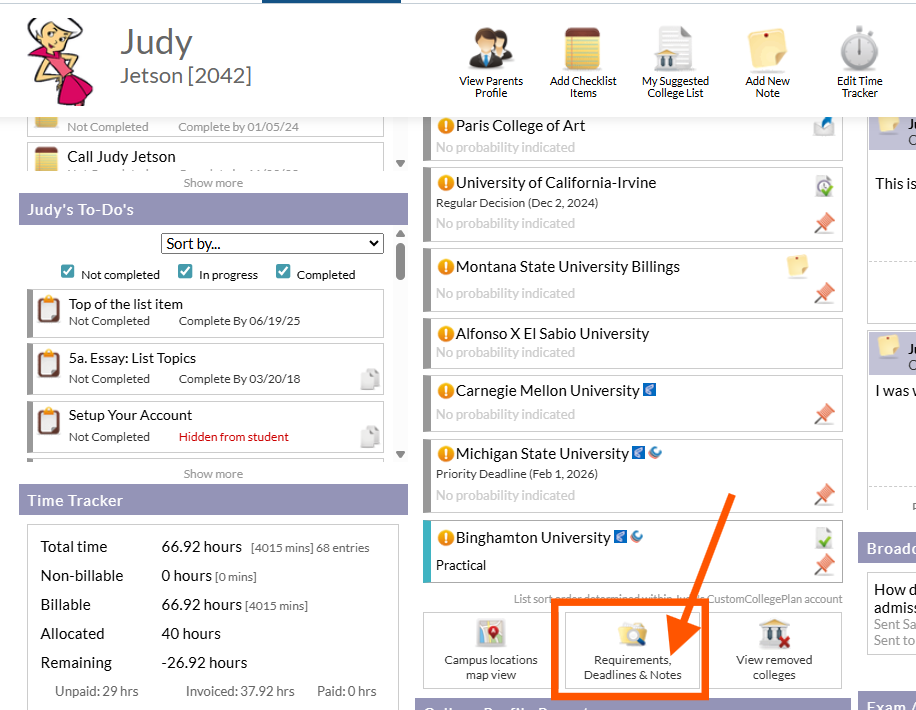Viewport: 916px width, 710px height.
Task: Click pushpin icon for Montana State University Billings
Action: pyautogui.click(x=824, y=293)
